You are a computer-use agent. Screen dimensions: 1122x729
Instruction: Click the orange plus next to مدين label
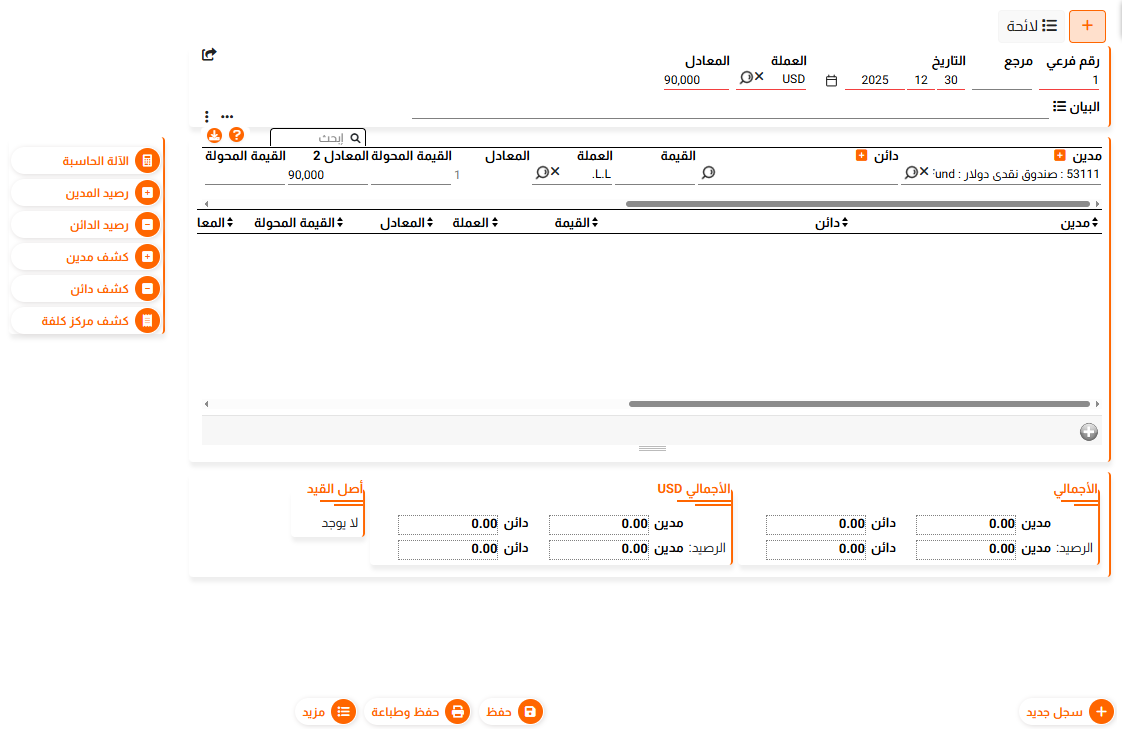coord(1060,156)
